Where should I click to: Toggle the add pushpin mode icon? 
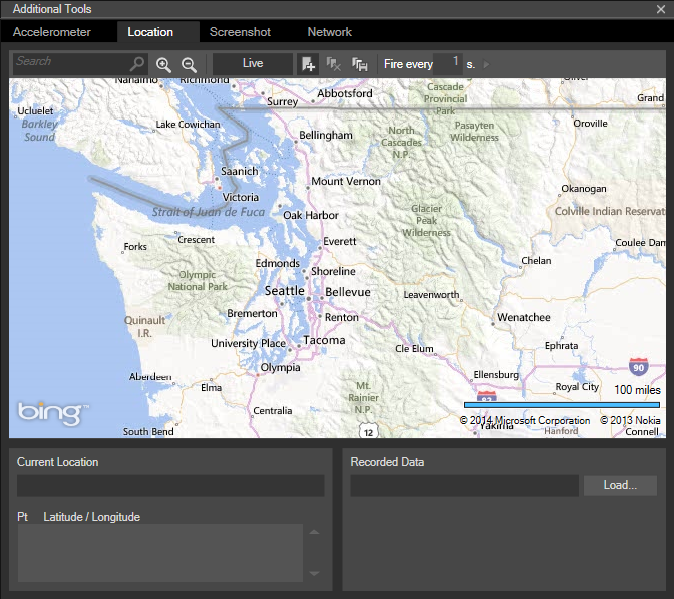click(308, 64)
